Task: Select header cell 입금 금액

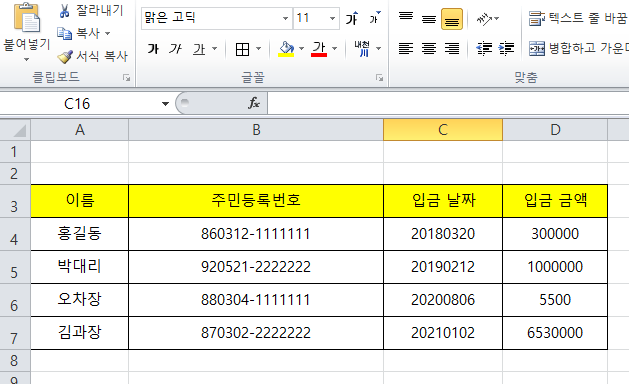Action: pyautogui.click(x=555, y=201)
